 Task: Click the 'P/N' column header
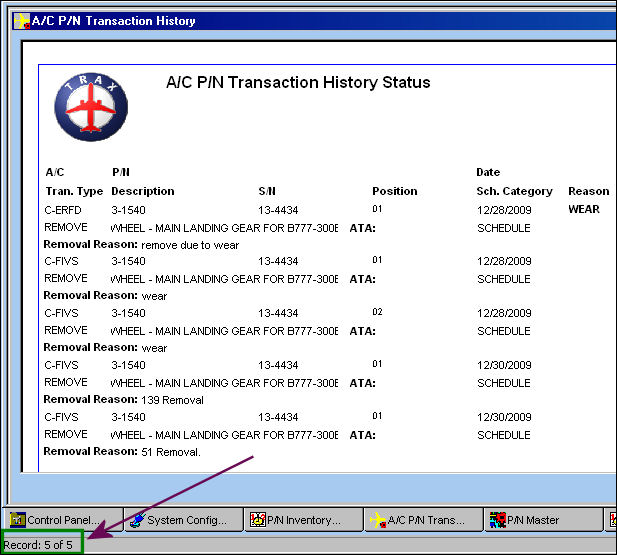[121, 172]
